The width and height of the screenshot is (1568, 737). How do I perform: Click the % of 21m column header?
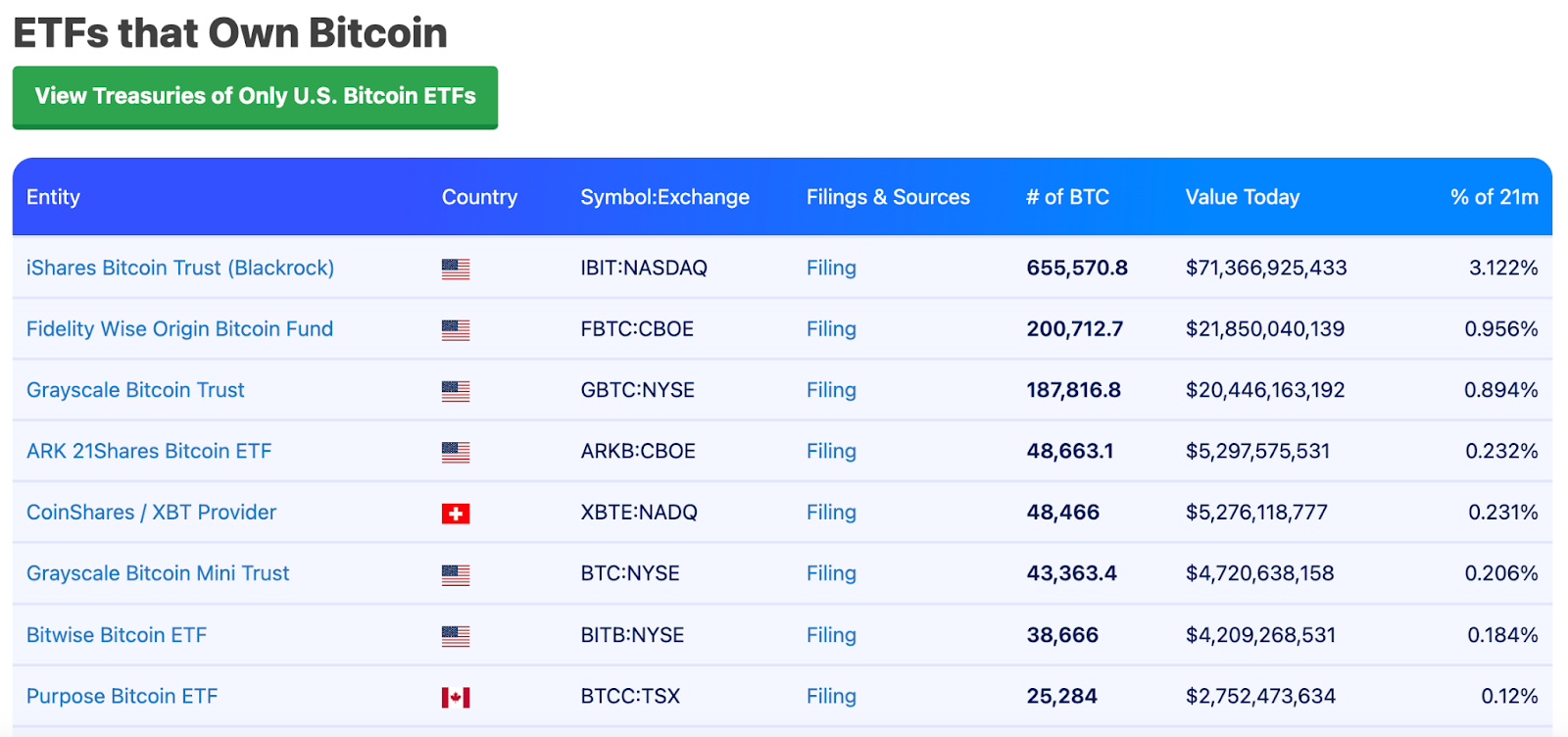[x=1494, y=197]
